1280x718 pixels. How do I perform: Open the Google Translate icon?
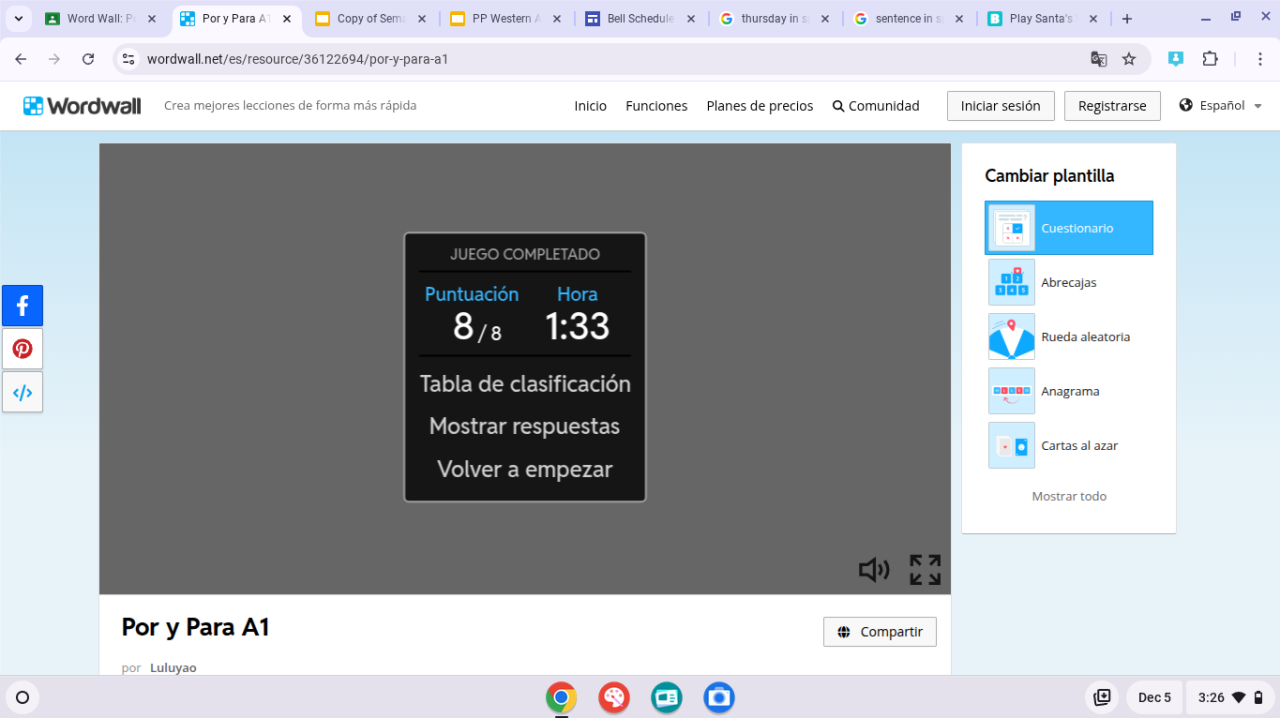[x=1099, y=59]
